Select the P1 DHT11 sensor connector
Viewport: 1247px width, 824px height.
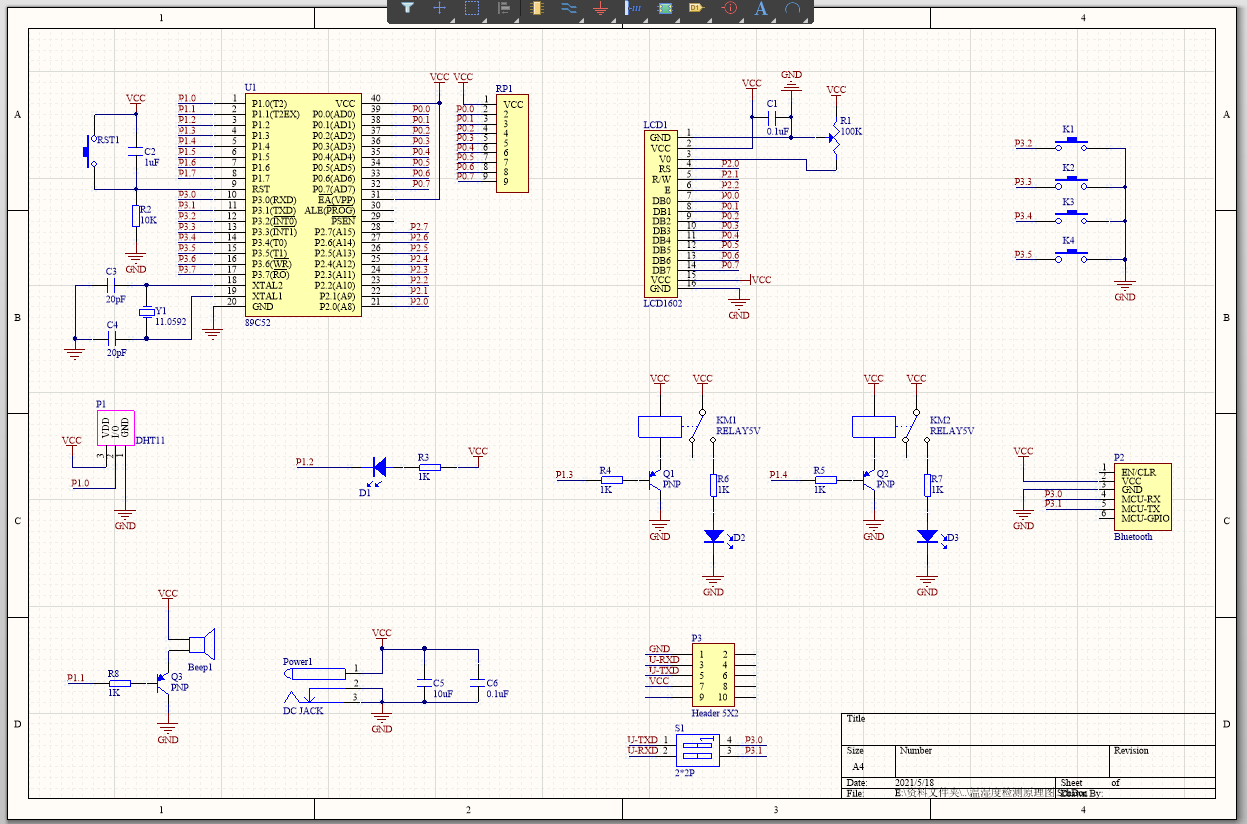pyautogui.click(x=117, y=428)
